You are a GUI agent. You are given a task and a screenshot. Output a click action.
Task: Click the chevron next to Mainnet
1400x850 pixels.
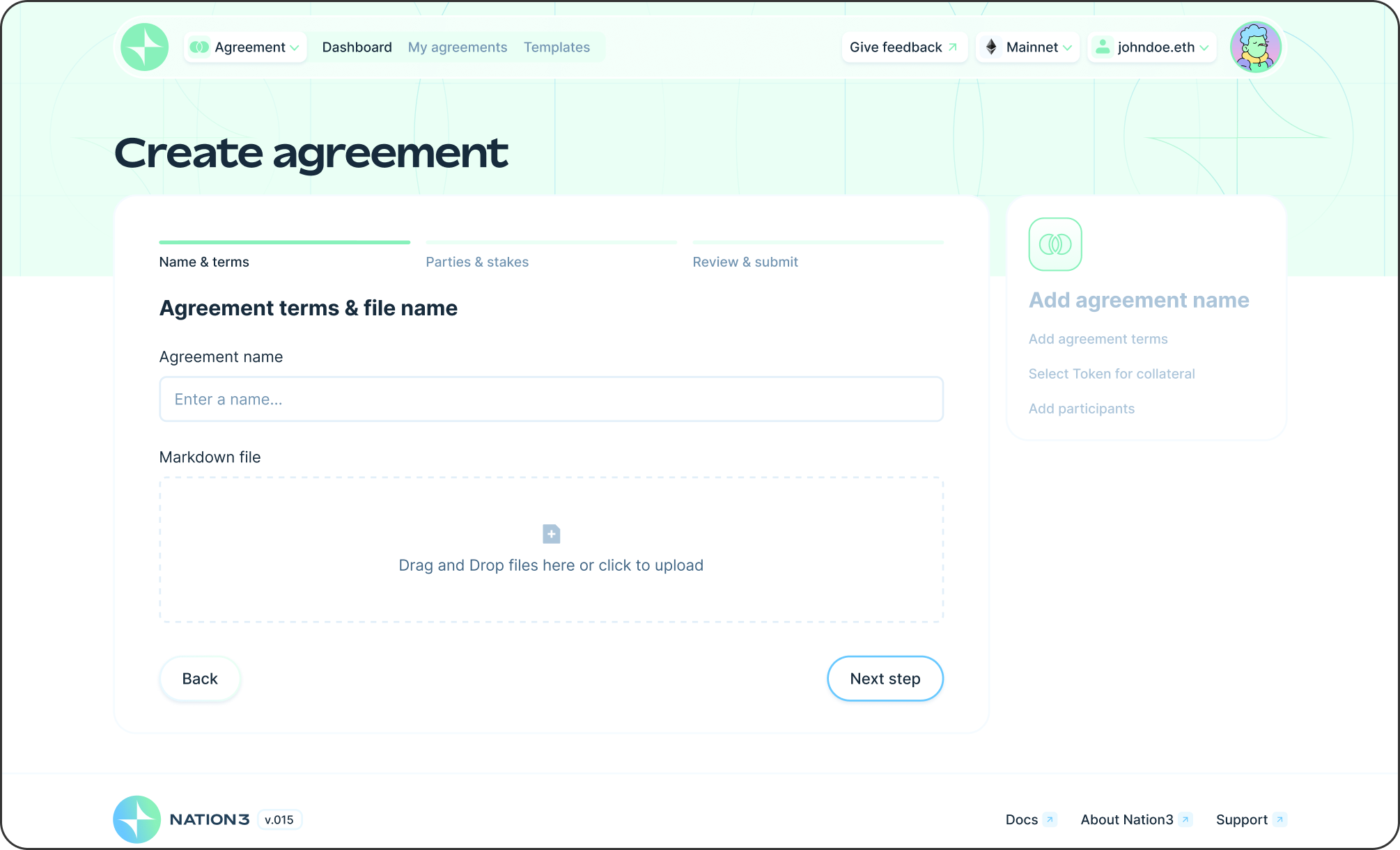[x=1067, y=47]
